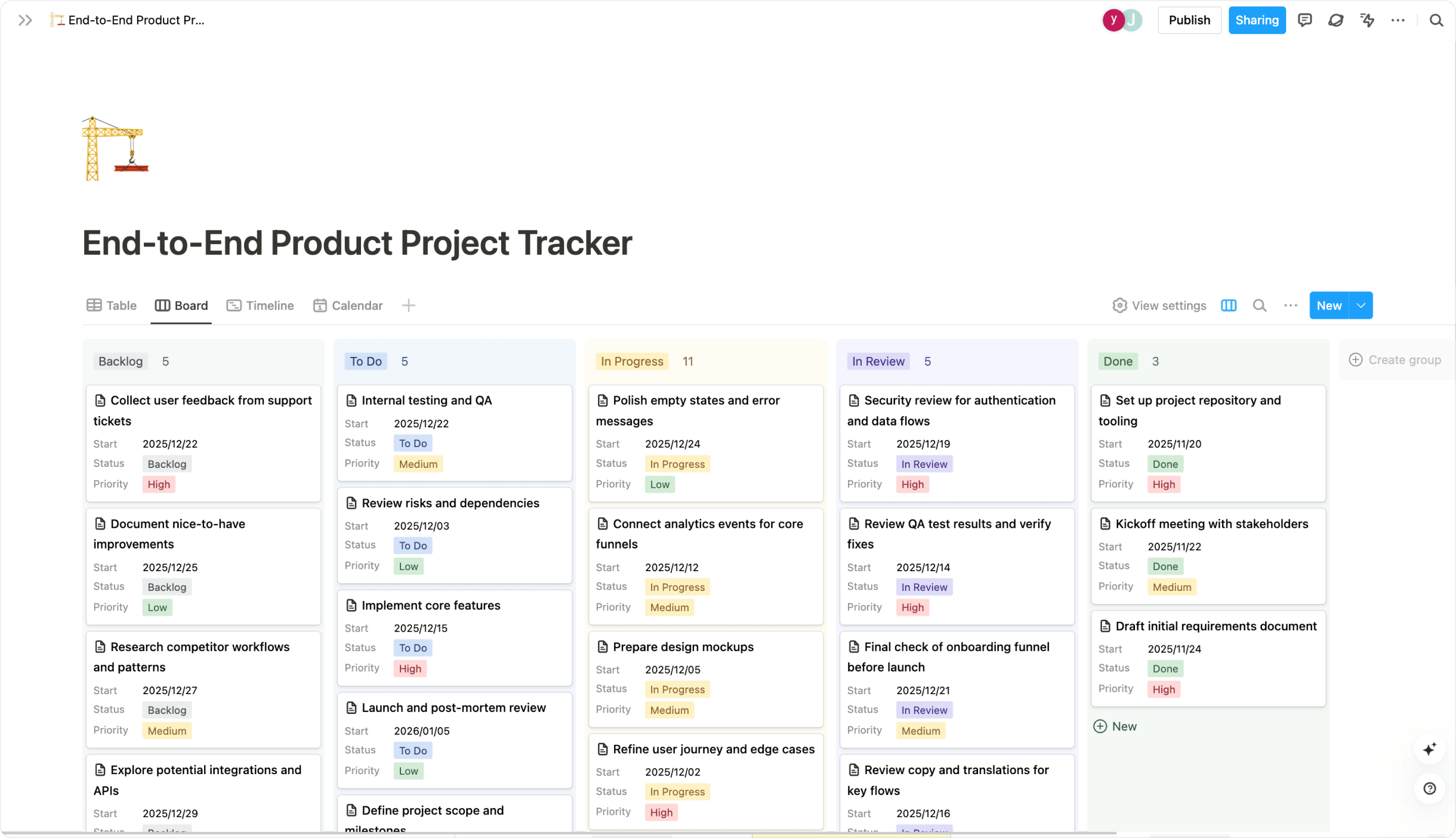Viewport: 1456px width, 838px height.
Task: Open the AI sparkle icon bottom right
Action: pyautogui.click(x=1429, y=749)
